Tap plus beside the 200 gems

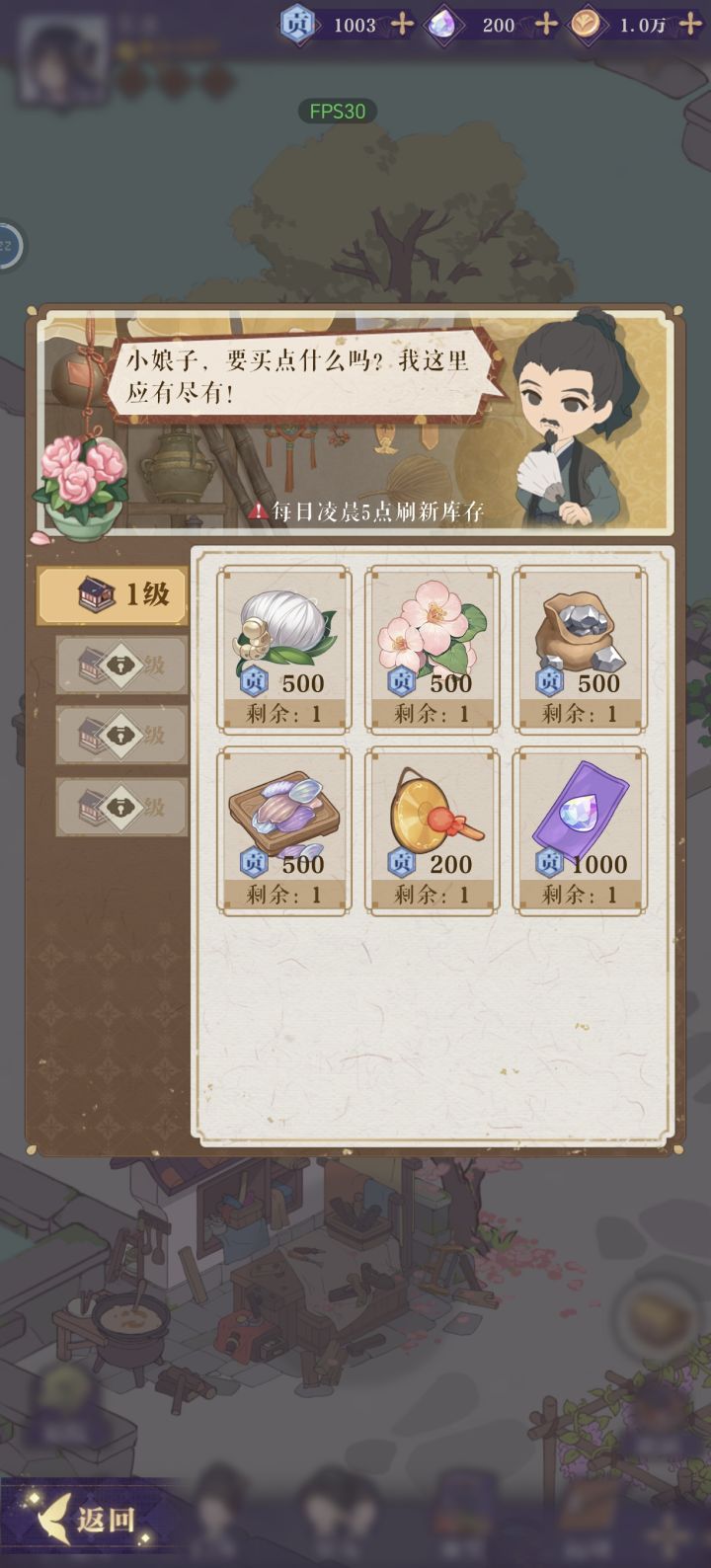[545, 25]
